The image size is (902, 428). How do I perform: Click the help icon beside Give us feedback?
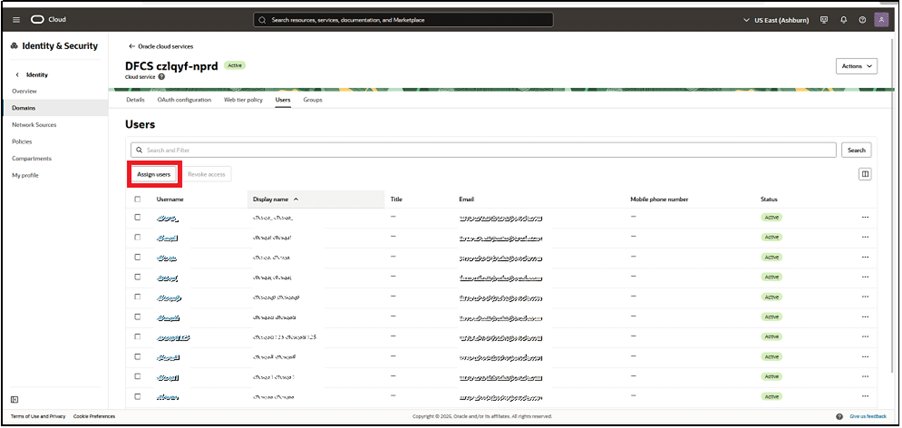(x=840, y=416)
